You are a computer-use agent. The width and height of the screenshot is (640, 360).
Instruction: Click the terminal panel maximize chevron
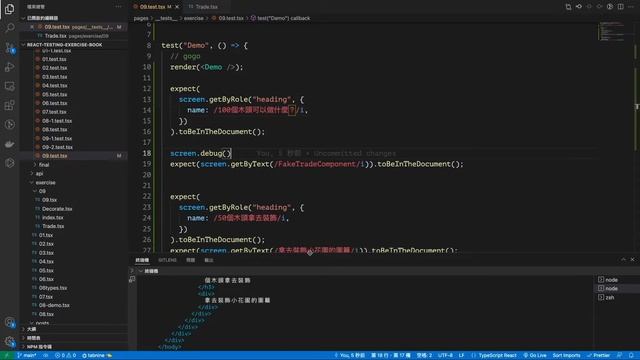coord(623,260)
